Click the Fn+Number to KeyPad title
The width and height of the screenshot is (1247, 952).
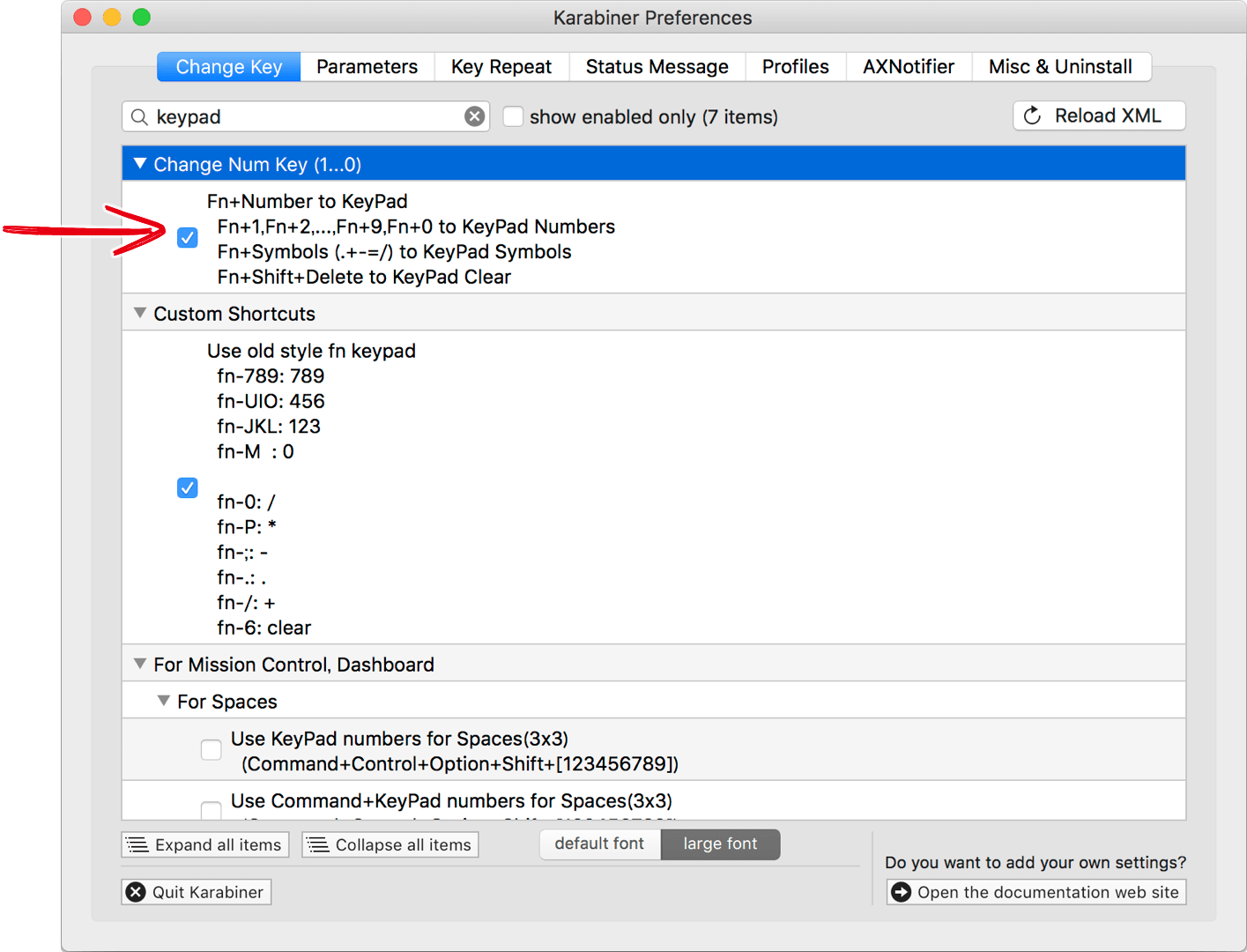click(308, 201)
